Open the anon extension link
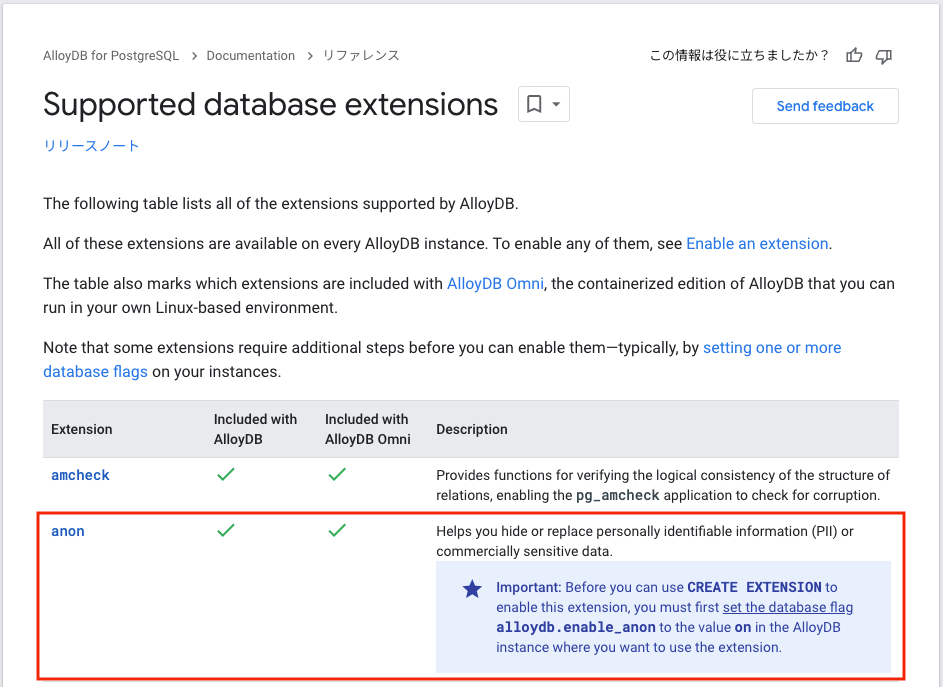 [x=67, y=531]
